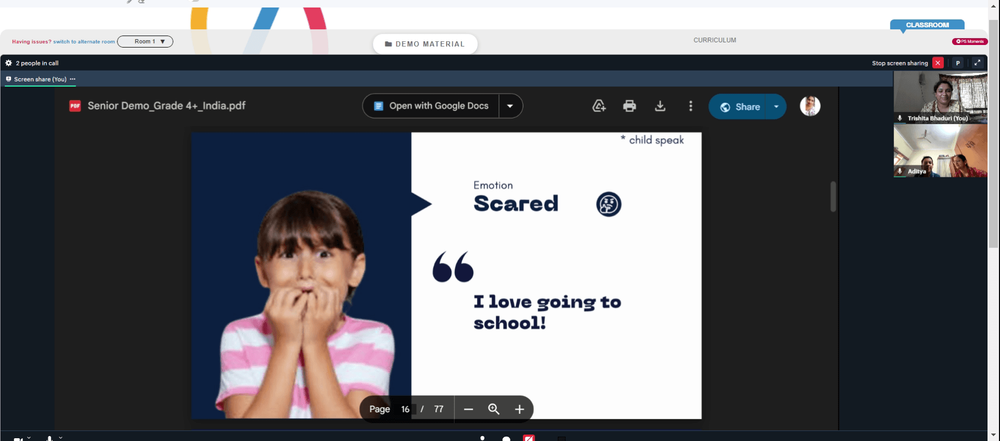
Task: Click mic icon beside Trishita Bhaduri
Action: [900, 118]
